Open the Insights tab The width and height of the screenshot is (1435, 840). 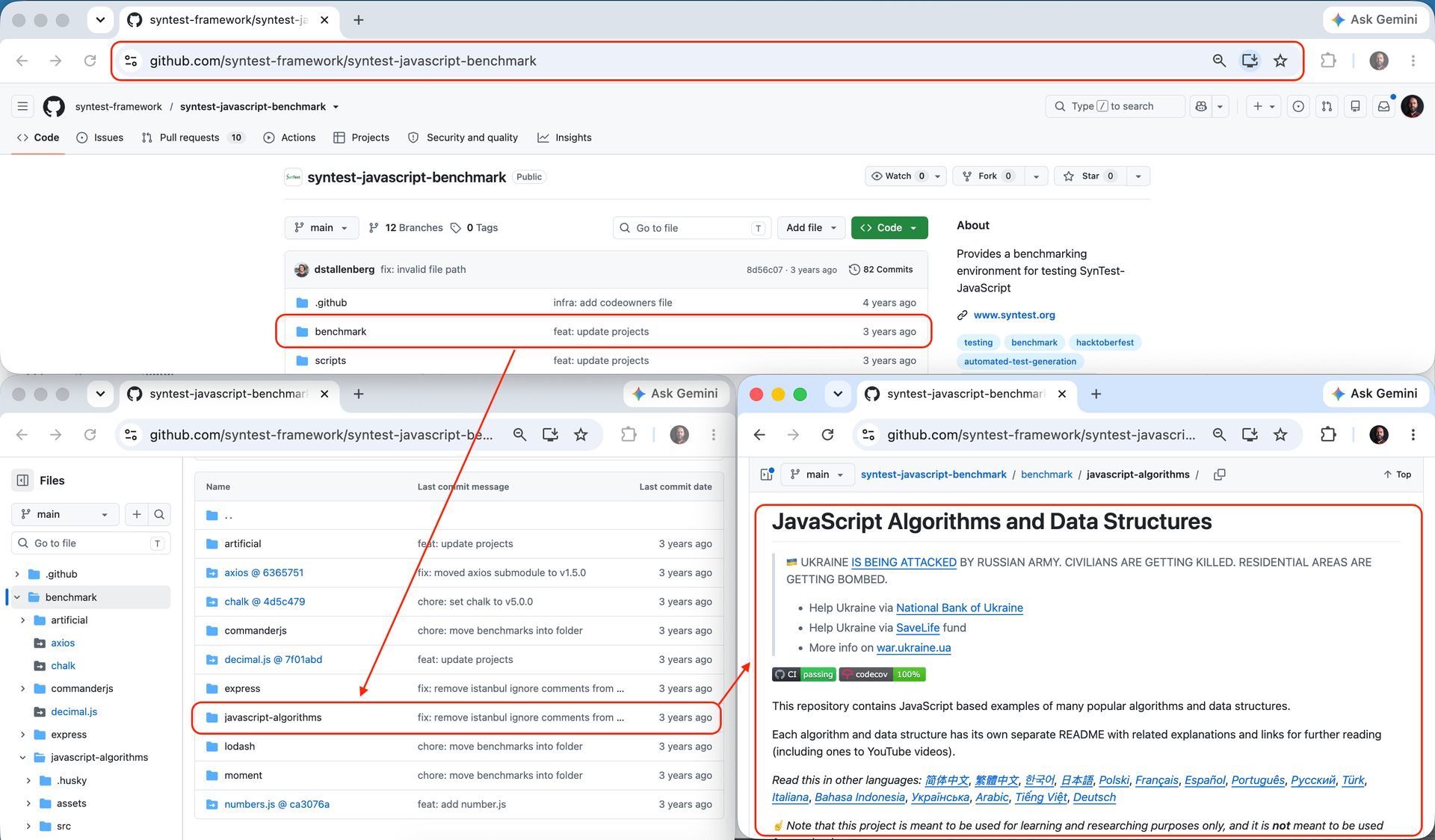pos(565,138)
